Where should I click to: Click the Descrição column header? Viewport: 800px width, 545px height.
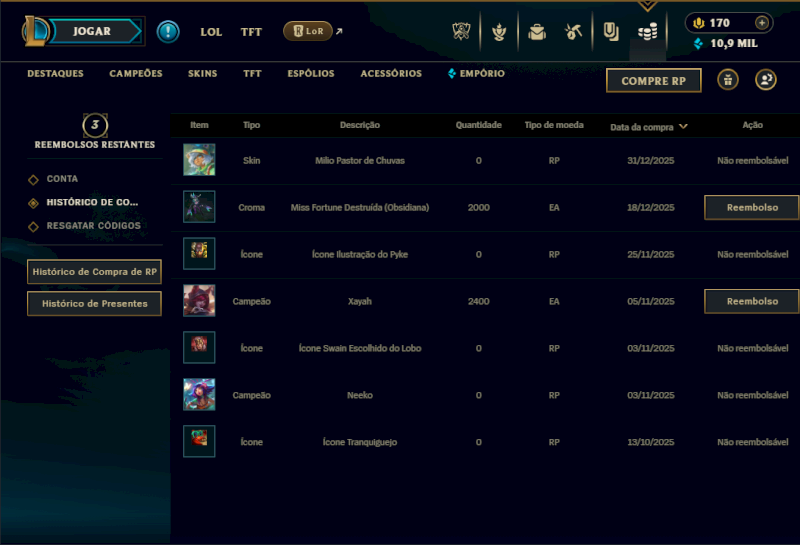[x=360, y=125]
